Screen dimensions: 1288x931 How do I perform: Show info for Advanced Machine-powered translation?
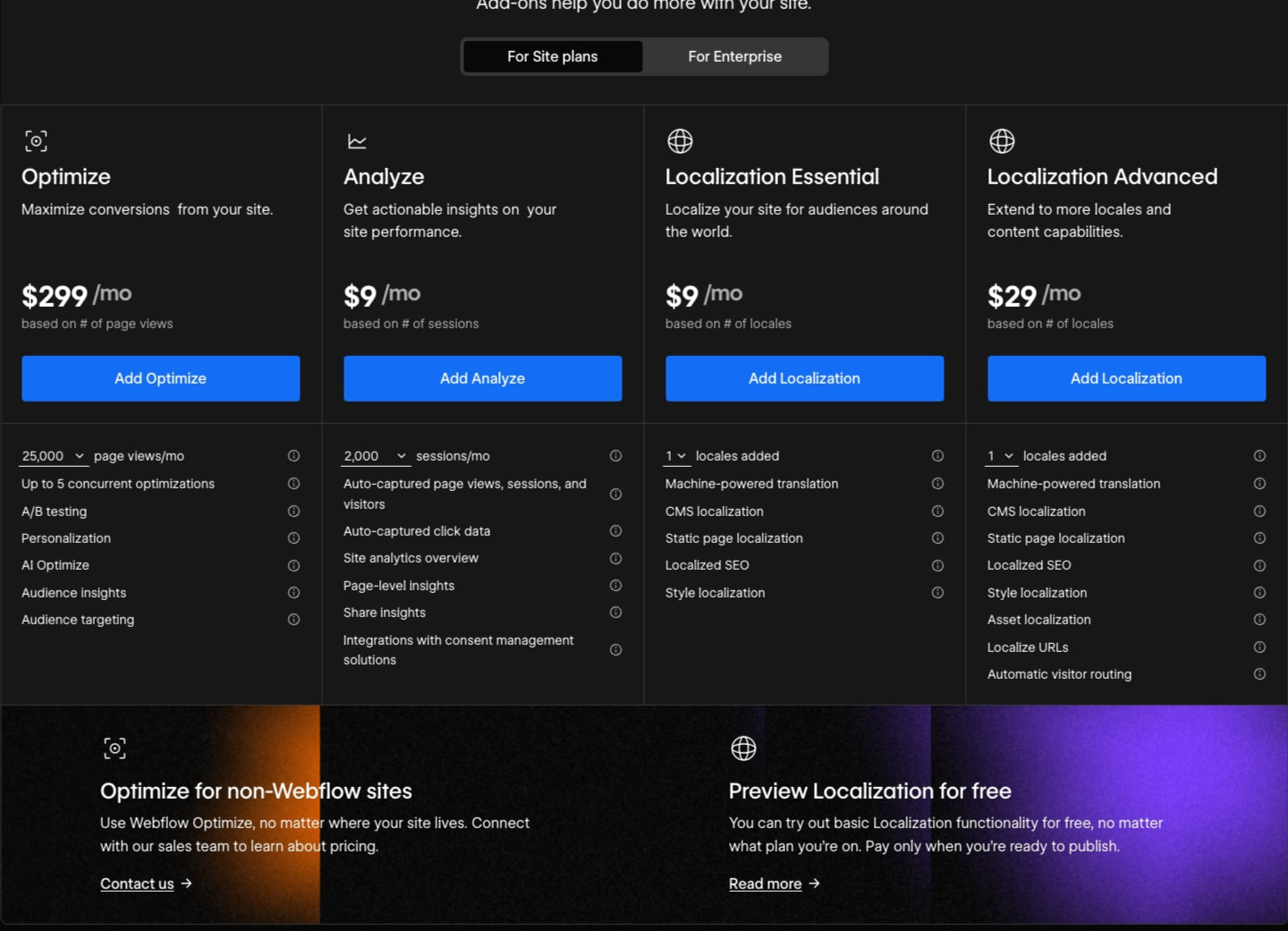1259,484
